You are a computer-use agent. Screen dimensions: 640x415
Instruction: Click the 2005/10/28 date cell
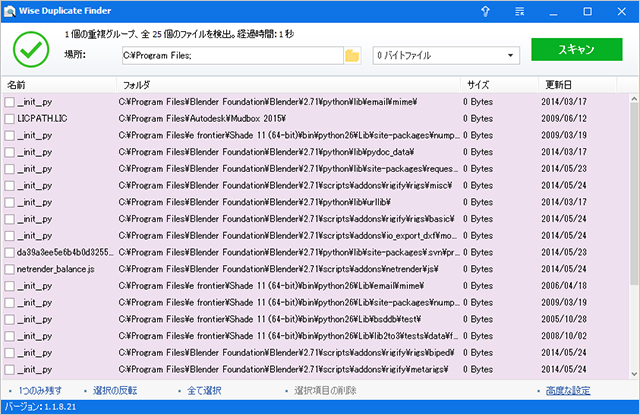(564, 320)
